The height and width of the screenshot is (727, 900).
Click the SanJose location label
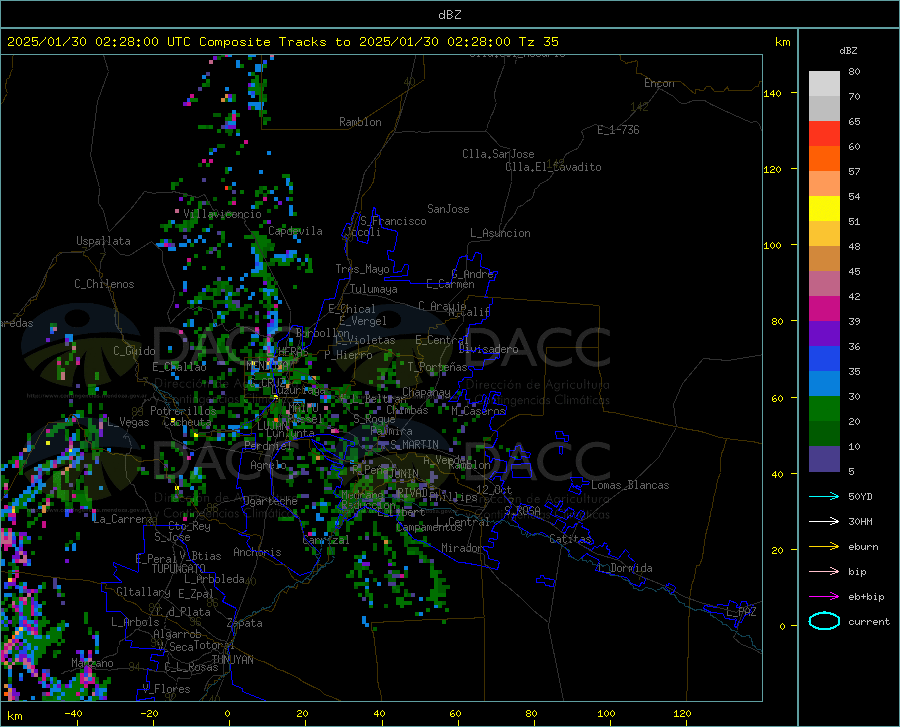(x=448, y=209)
